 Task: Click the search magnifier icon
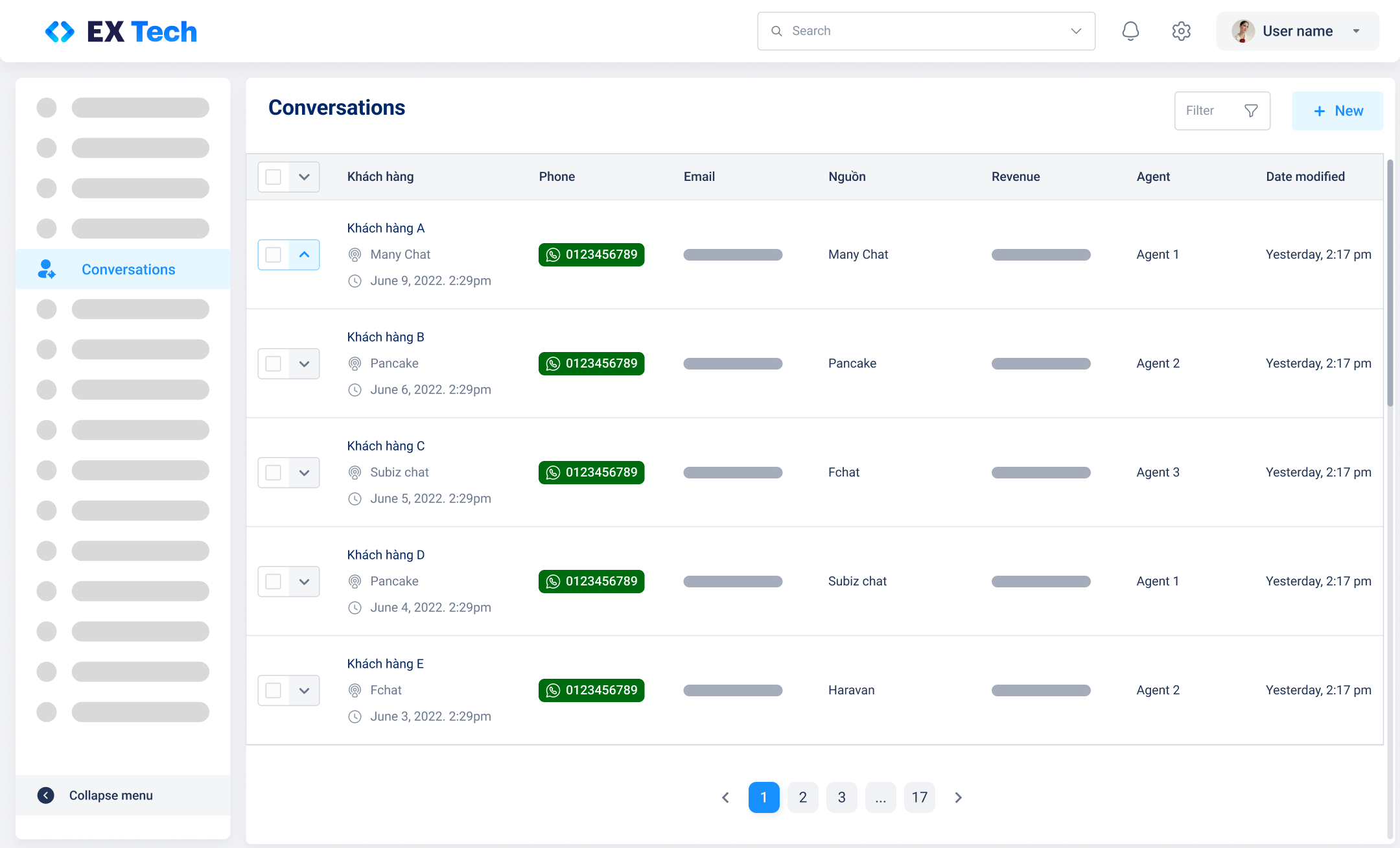(x=776, y=31)
